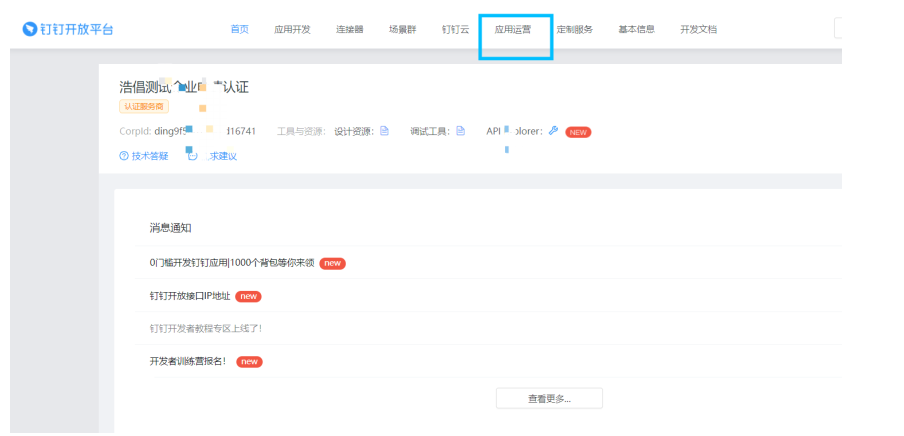Image resolution: width=904 pixels, height=436 pixels.
Task: Click the search box at top right
Action: (x=838, y=28)
